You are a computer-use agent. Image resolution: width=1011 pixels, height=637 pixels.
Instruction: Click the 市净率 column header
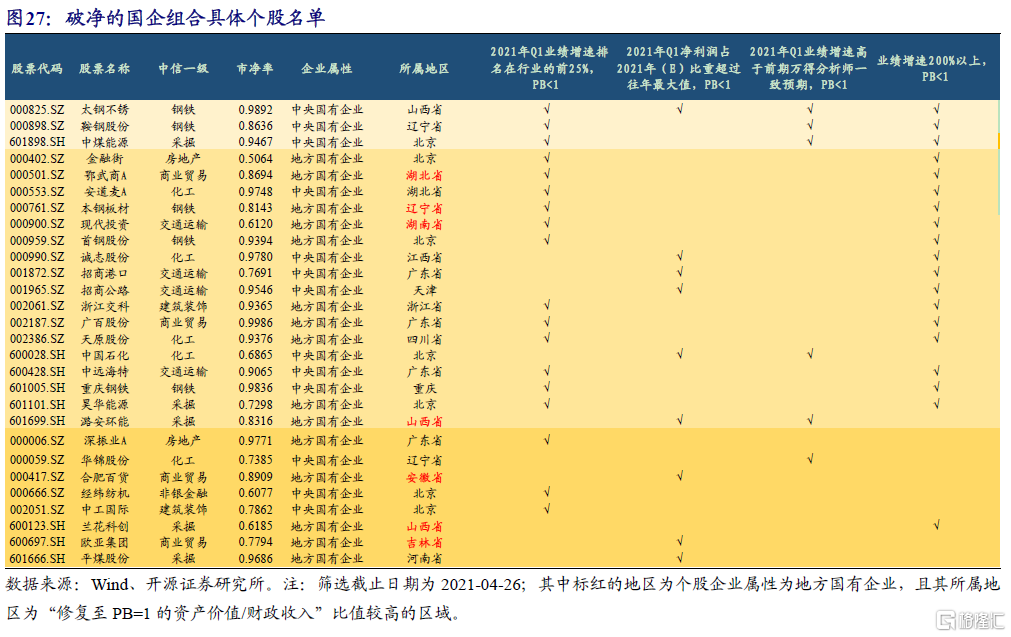[255, 68]
